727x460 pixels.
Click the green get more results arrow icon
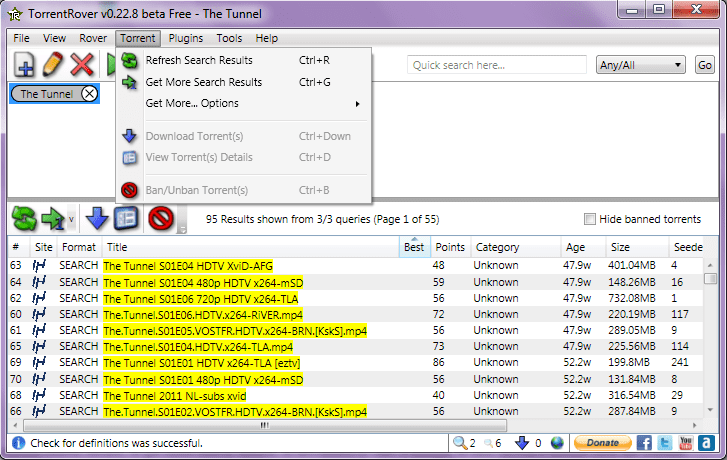tap(53, 218)
